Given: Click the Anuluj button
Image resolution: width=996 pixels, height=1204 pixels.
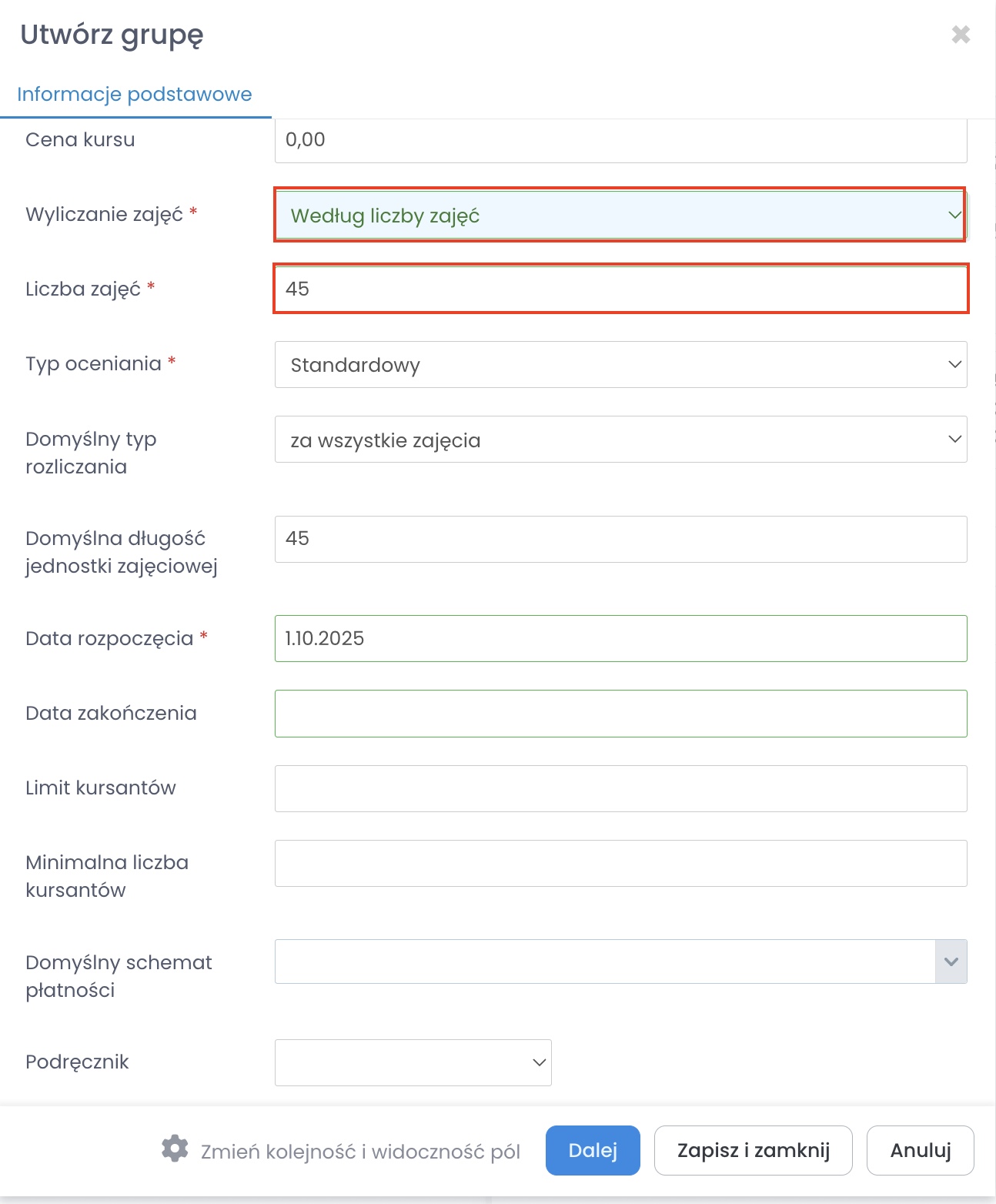Looking at the screenshot, I should click(920, 1150).
